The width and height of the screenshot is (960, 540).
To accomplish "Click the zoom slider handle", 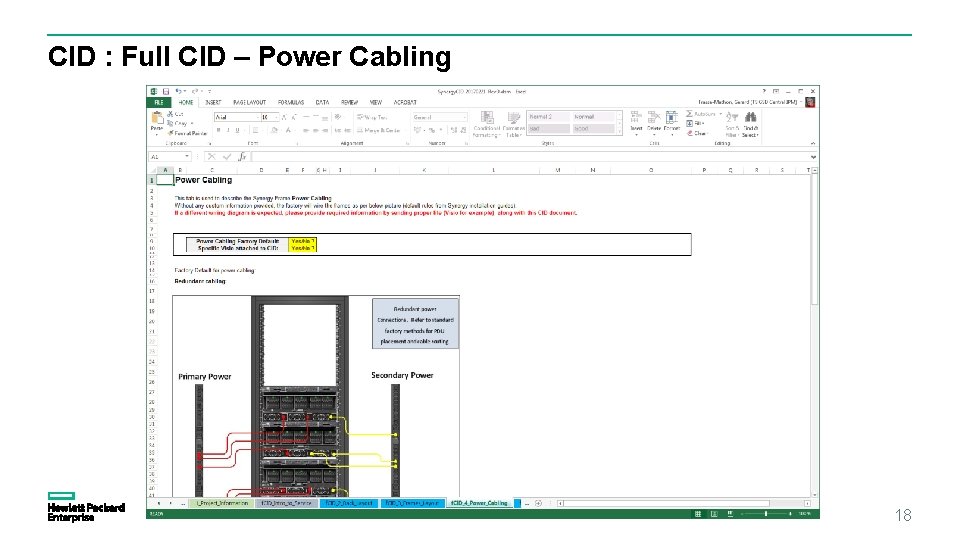I will click(766, 514).
